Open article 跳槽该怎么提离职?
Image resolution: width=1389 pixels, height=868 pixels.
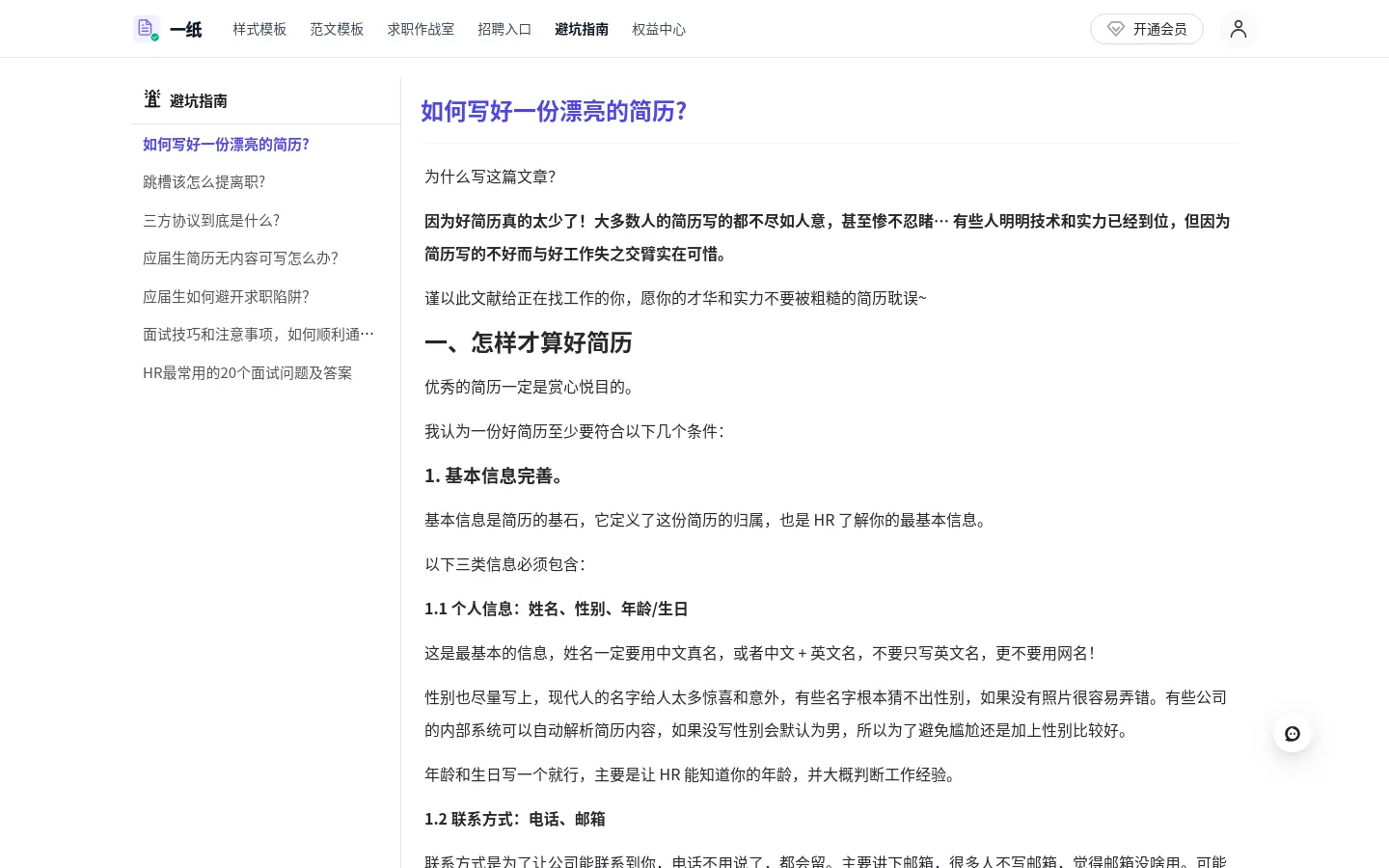pos(204,182)
